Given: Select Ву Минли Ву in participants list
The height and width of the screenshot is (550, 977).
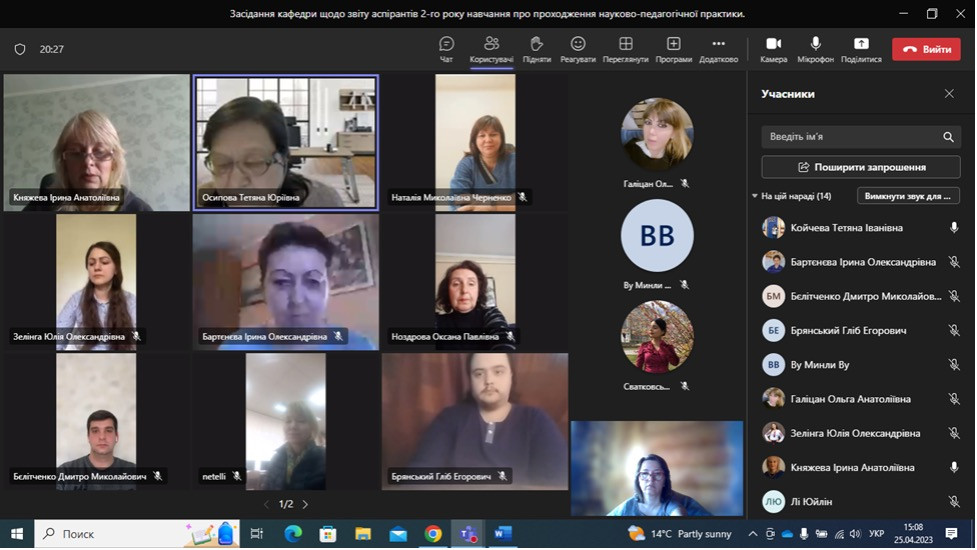Looking at the screenshot, I should click(x=860, y=364).
